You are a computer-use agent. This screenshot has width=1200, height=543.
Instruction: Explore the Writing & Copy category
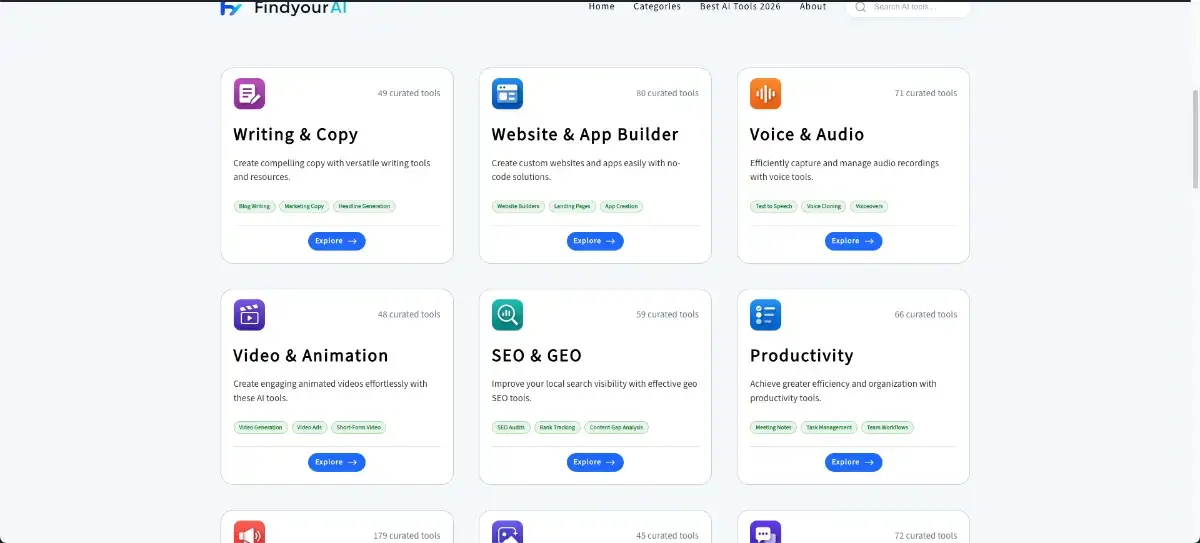pos(337,241)
